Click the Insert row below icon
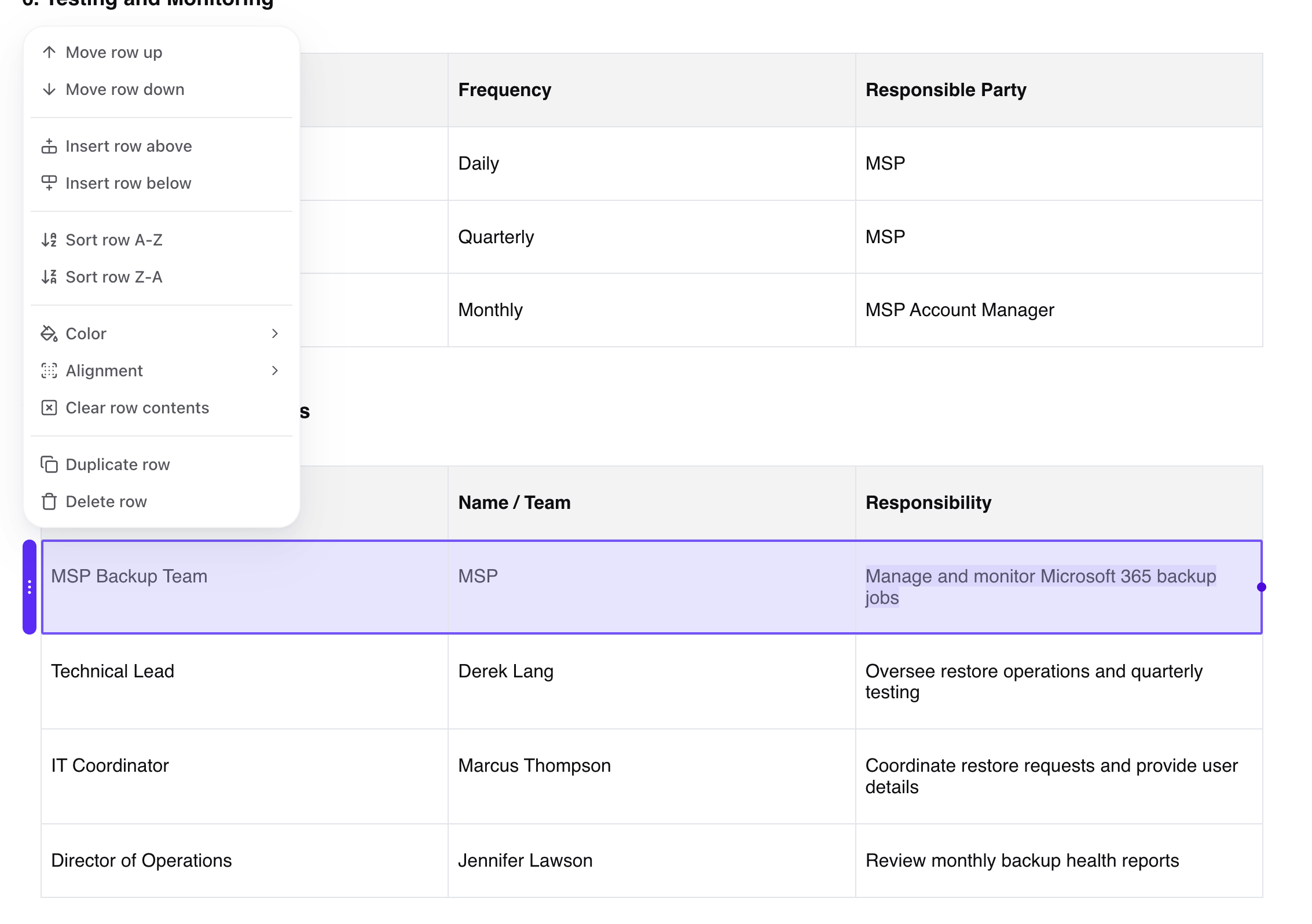The image size is (1312, 924). (x=49, y=183)
